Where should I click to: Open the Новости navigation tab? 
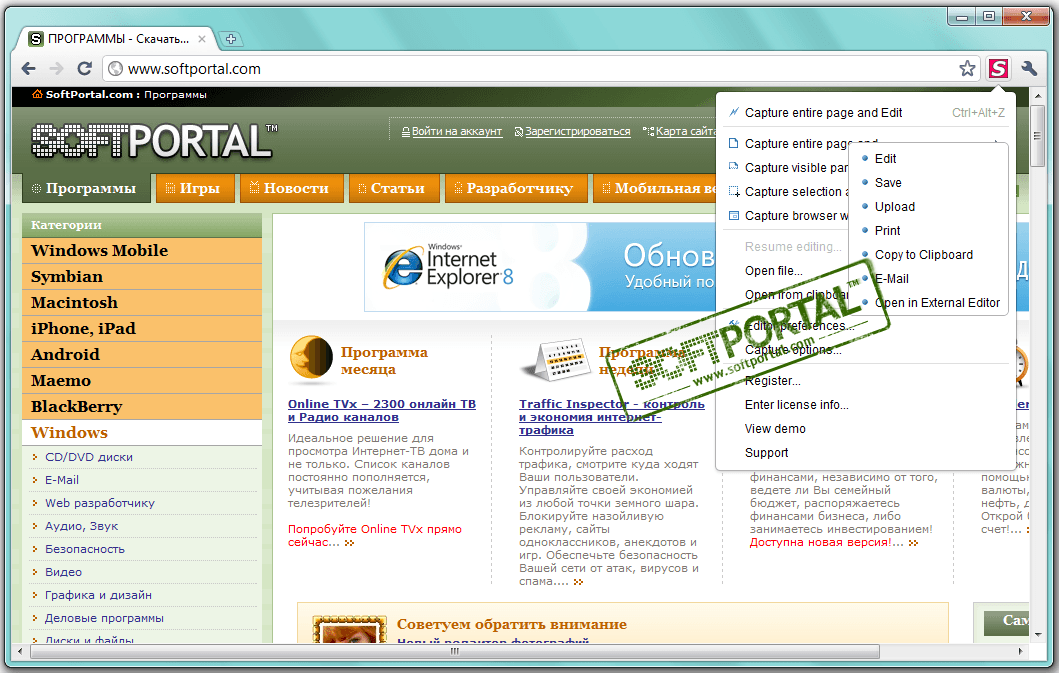tap(290, 189)
